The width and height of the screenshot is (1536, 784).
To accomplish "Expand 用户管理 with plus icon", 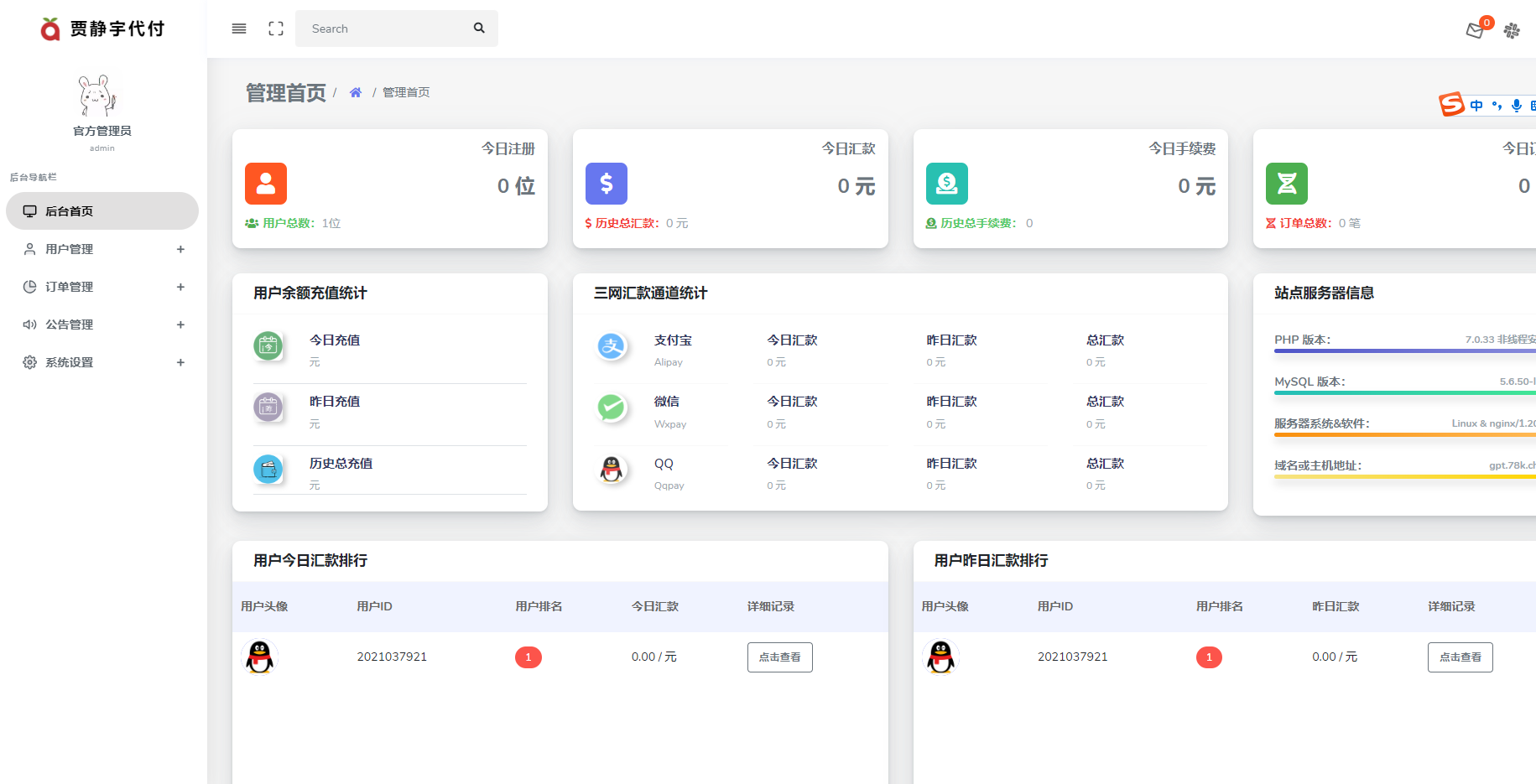I will coord(180,249).
